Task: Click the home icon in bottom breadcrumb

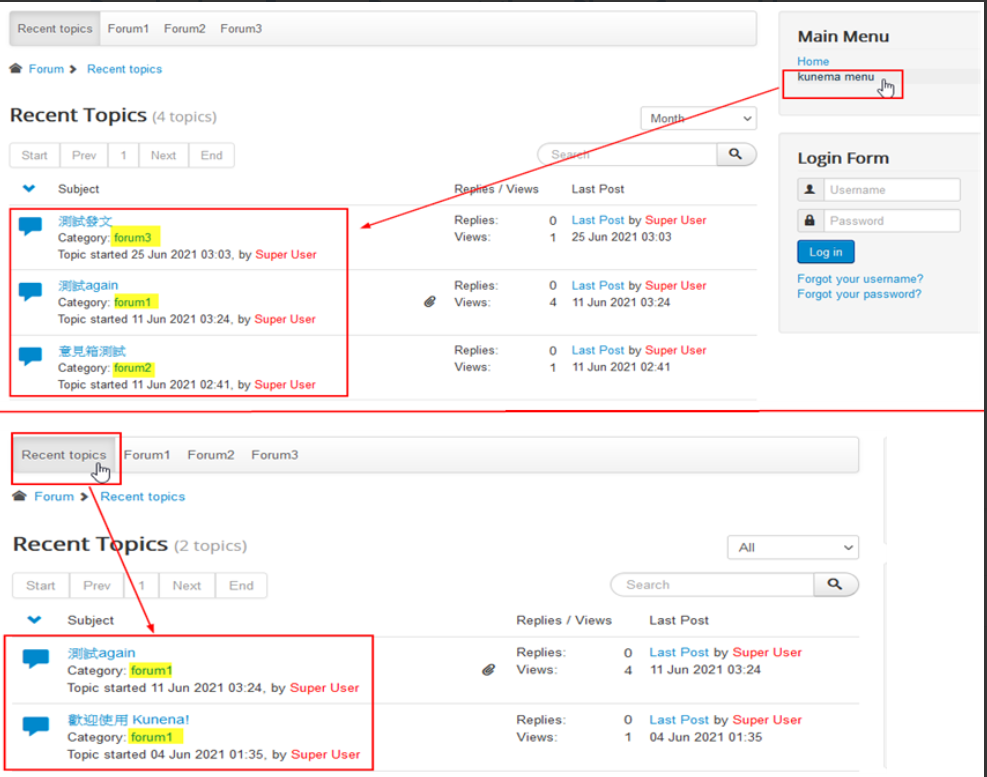Action: click(19, 496)
